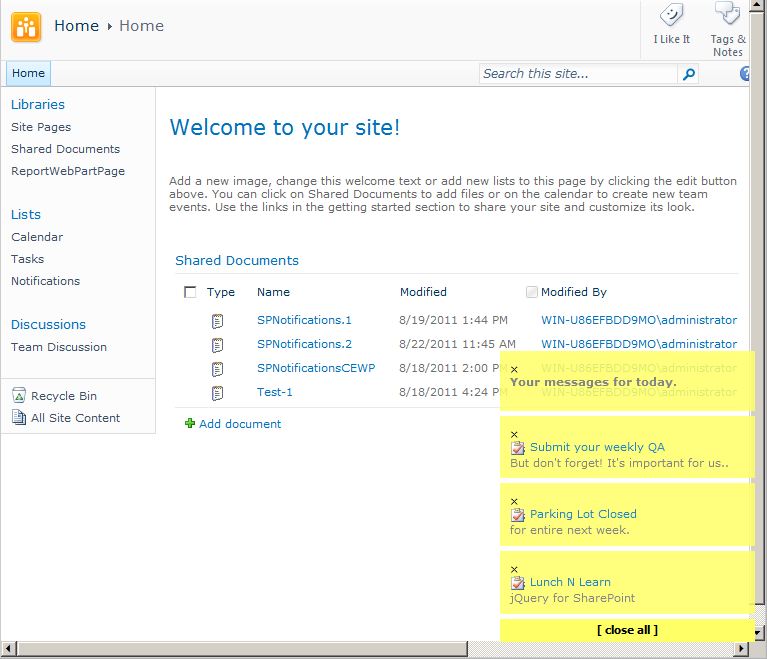Select the Home tab
The image size is (767, 659).
[28, 73]
